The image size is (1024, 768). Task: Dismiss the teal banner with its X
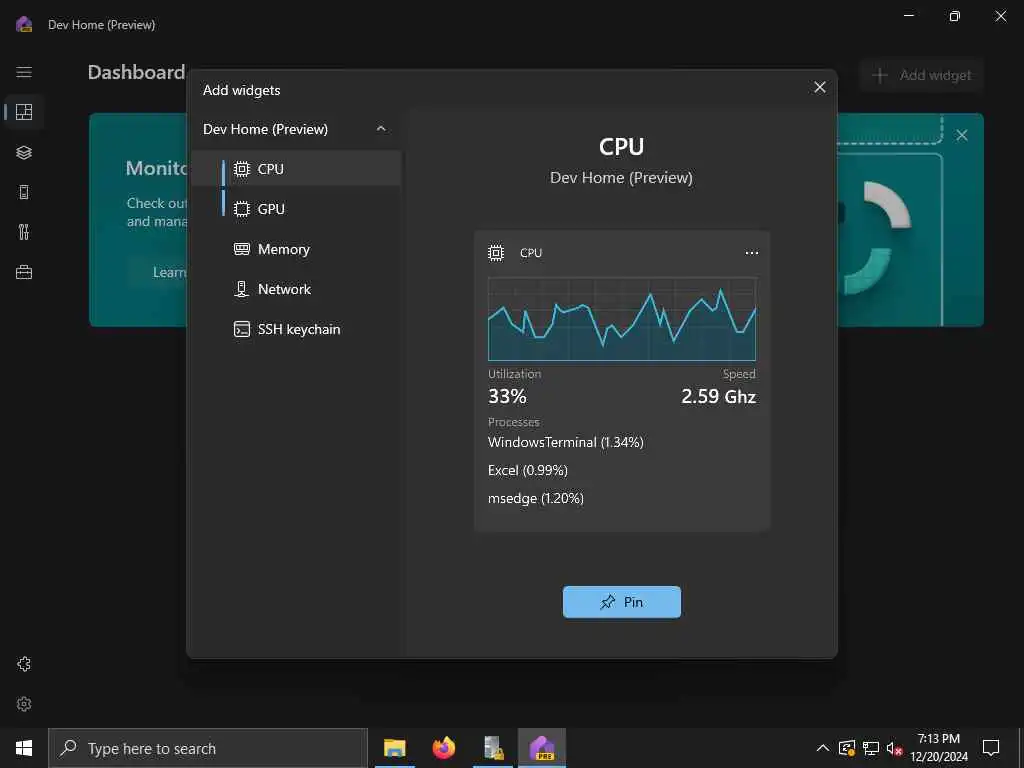[x=962, y=135]
